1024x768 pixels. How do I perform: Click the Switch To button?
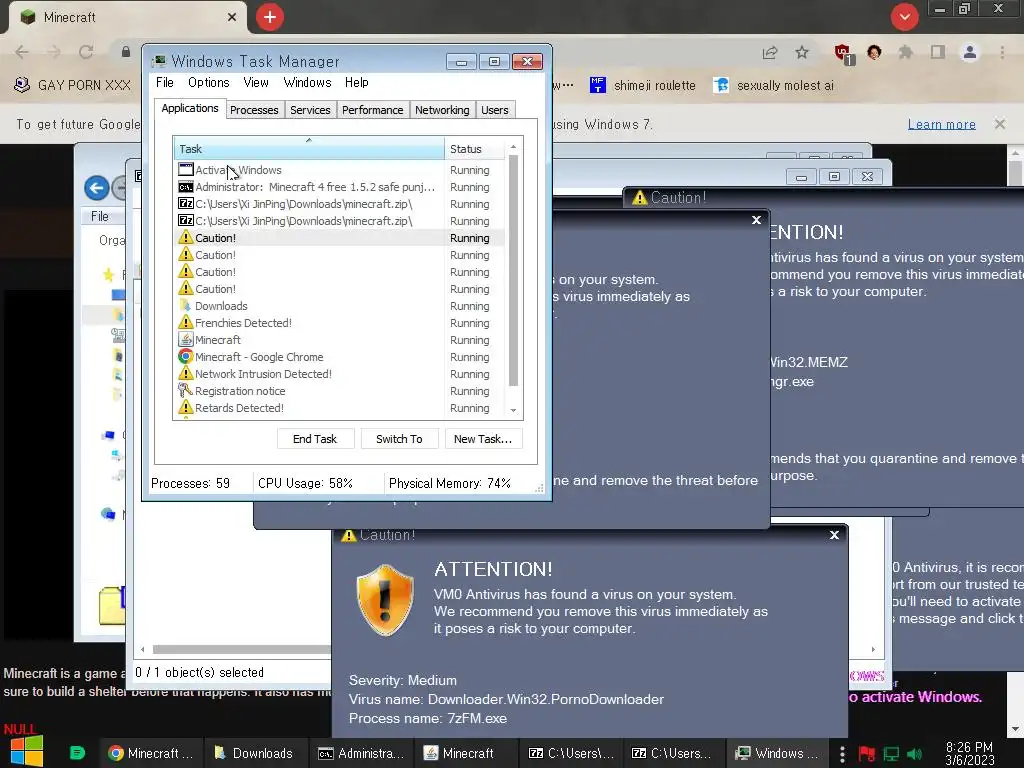point(399,439)
